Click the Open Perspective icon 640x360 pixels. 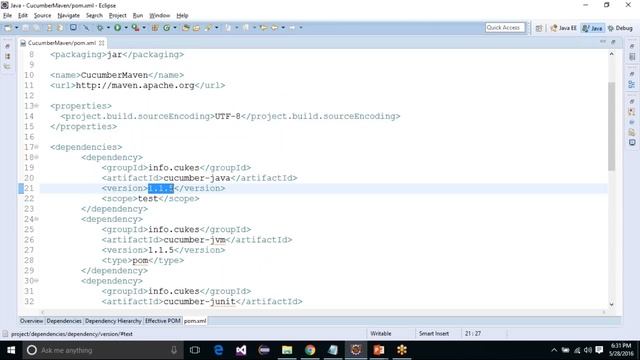coord(539,28)
